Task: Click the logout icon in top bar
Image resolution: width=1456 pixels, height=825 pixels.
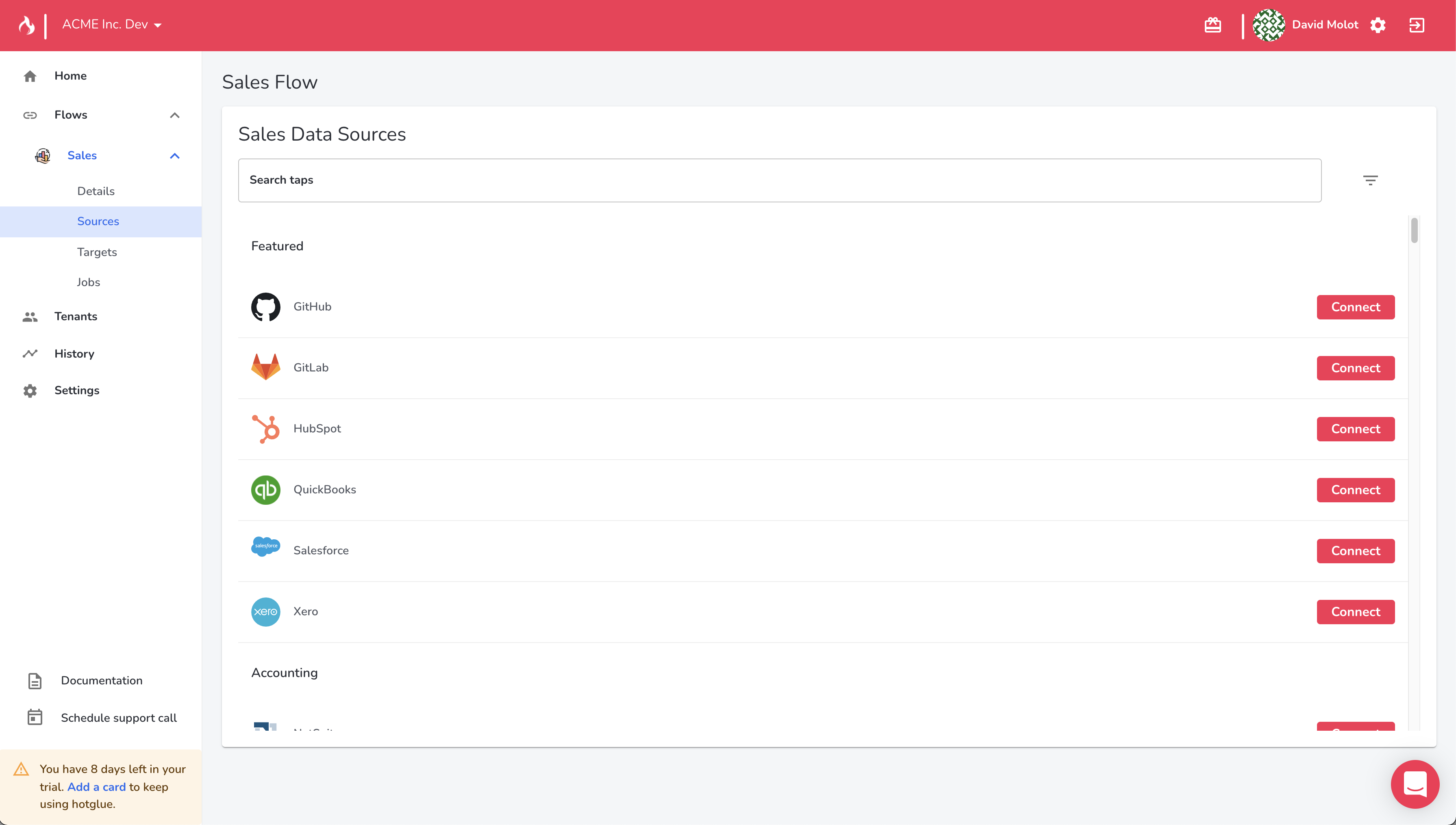Action: coord(1416,25)
